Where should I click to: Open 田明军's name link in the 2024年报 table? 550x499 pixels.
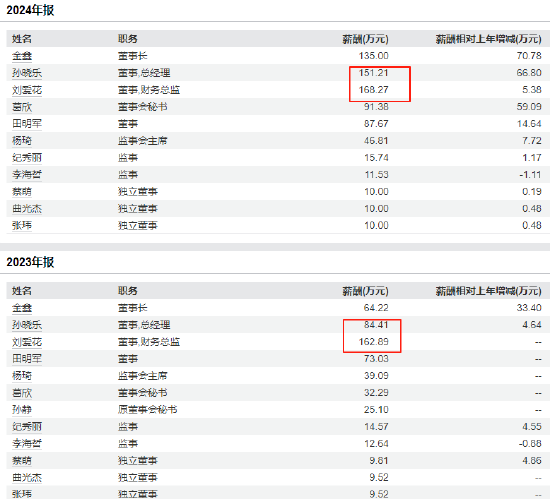click(27, 124)
